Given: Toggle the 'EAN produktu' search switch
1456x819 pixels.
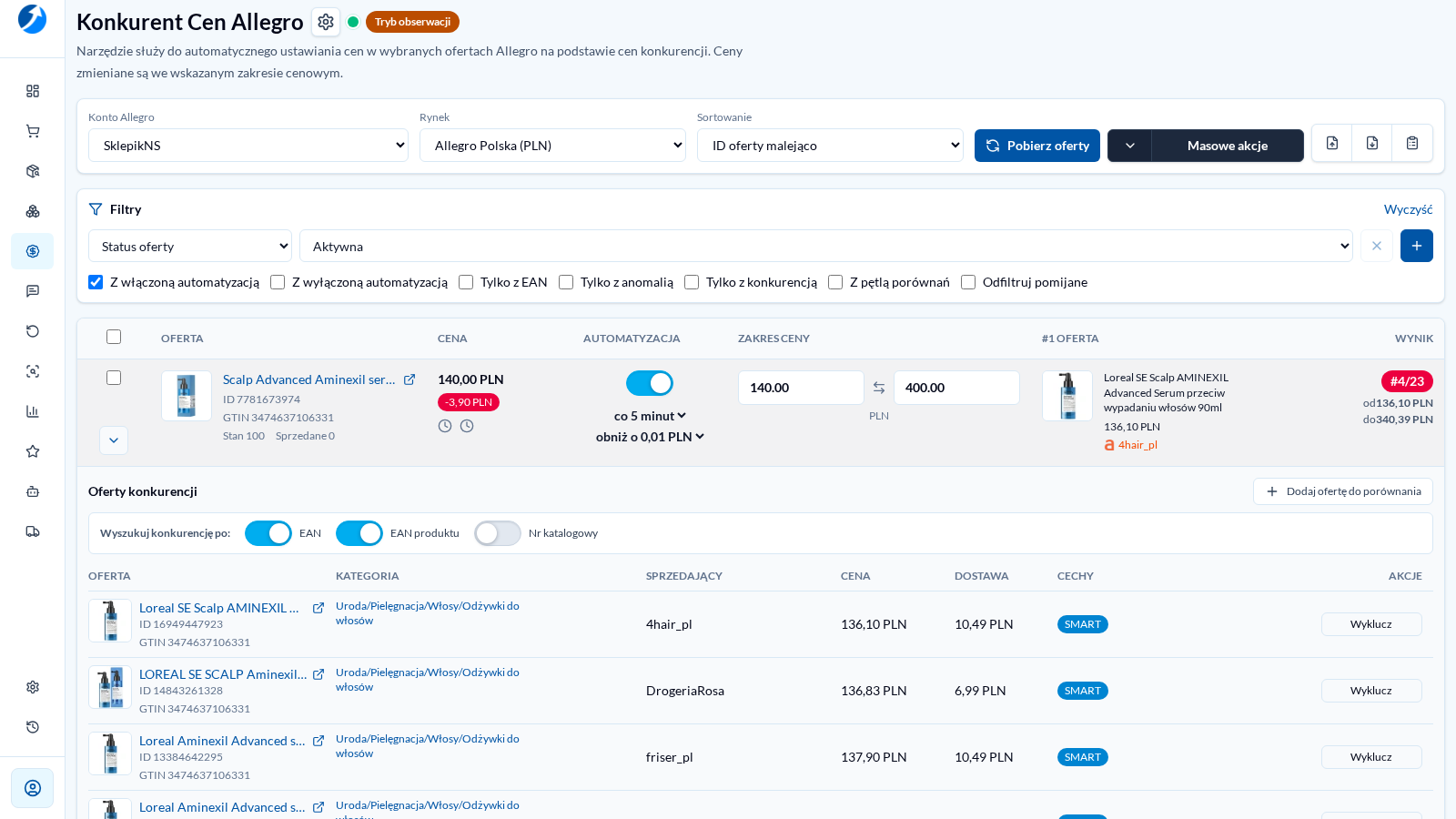Looking at the screenshot, I should 359,533.
